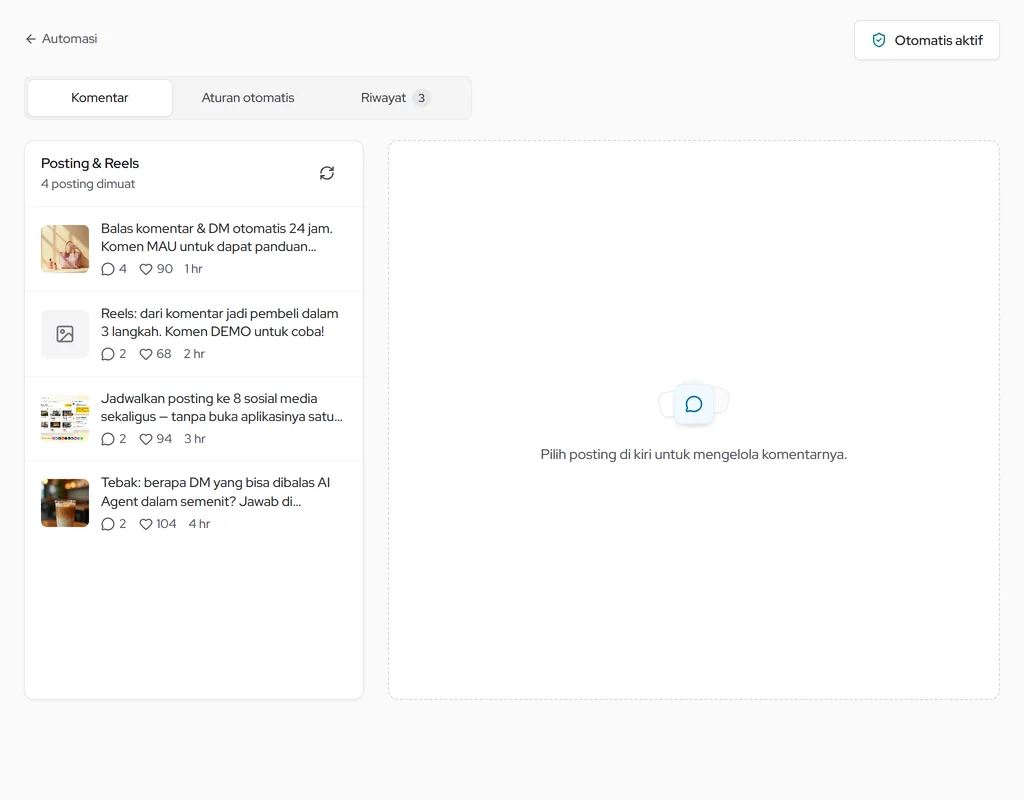
Task: Click the heart icon showing 68 likes
Action: (146, 354)
